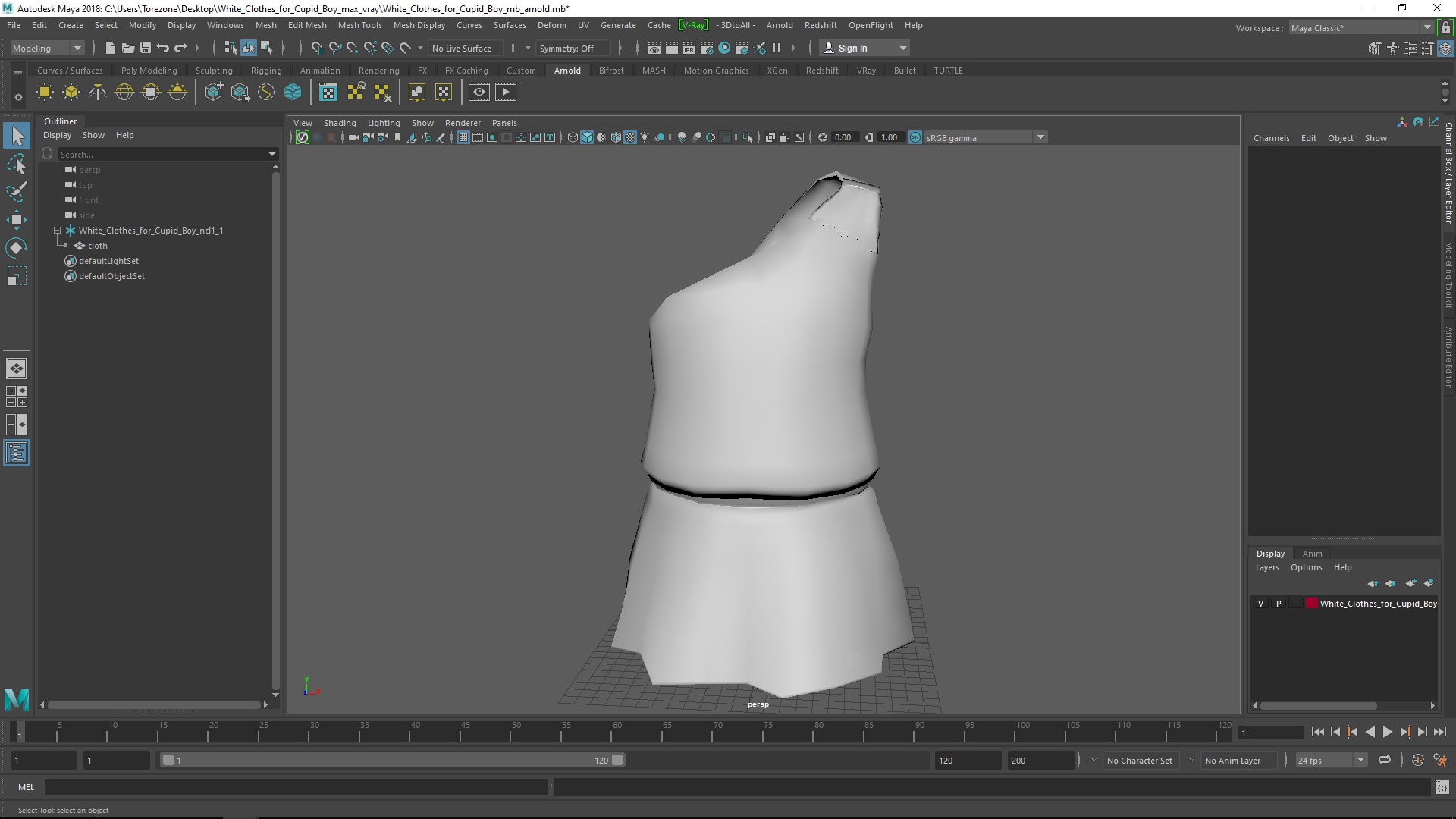1456x819 pixels.
Task: Create an Arnold skydome light
Action: click(x=124, y=93)
